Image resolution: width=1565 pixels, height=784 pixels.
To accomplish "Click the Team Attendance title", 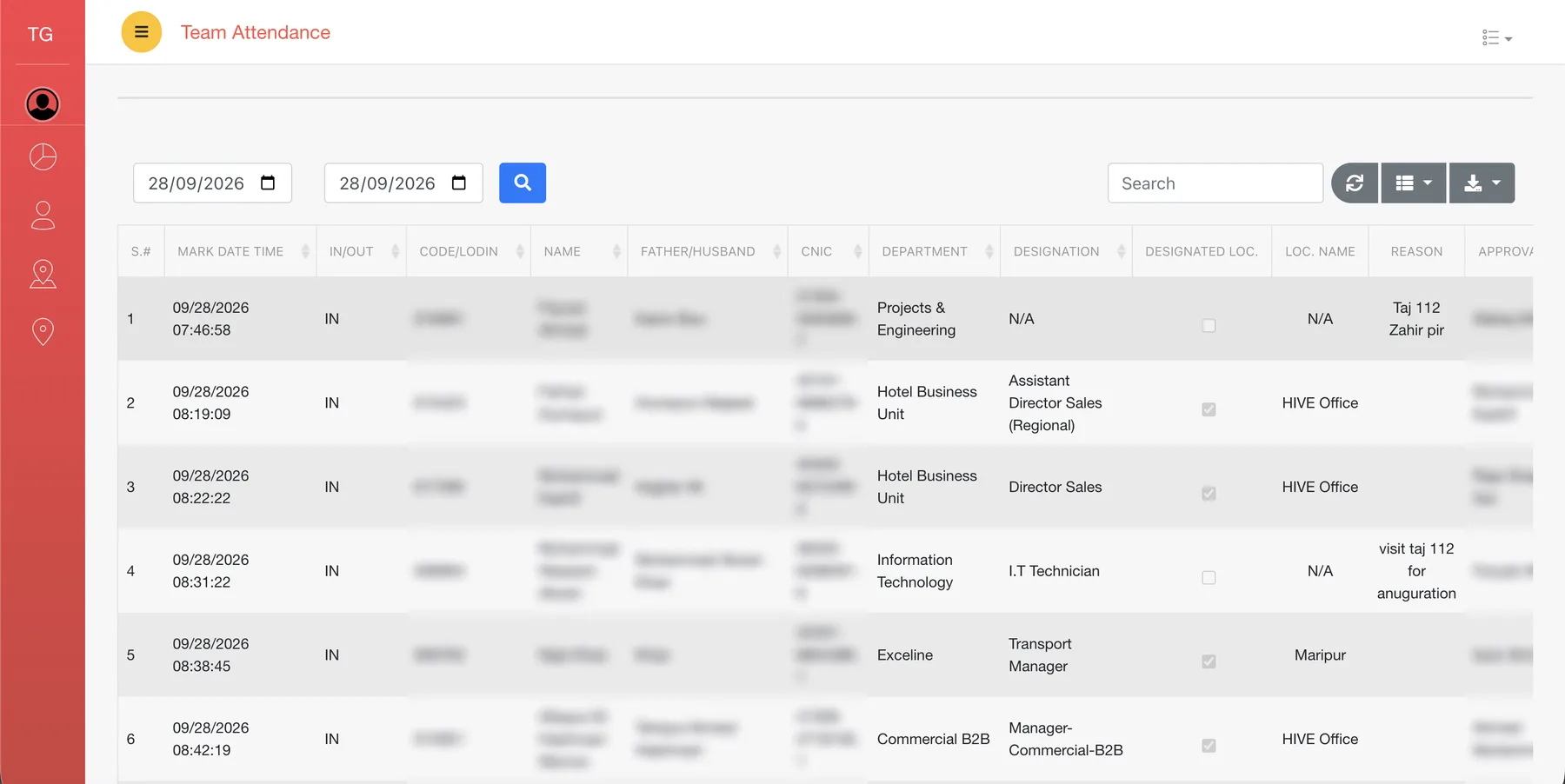I will [x=256, y=32].
